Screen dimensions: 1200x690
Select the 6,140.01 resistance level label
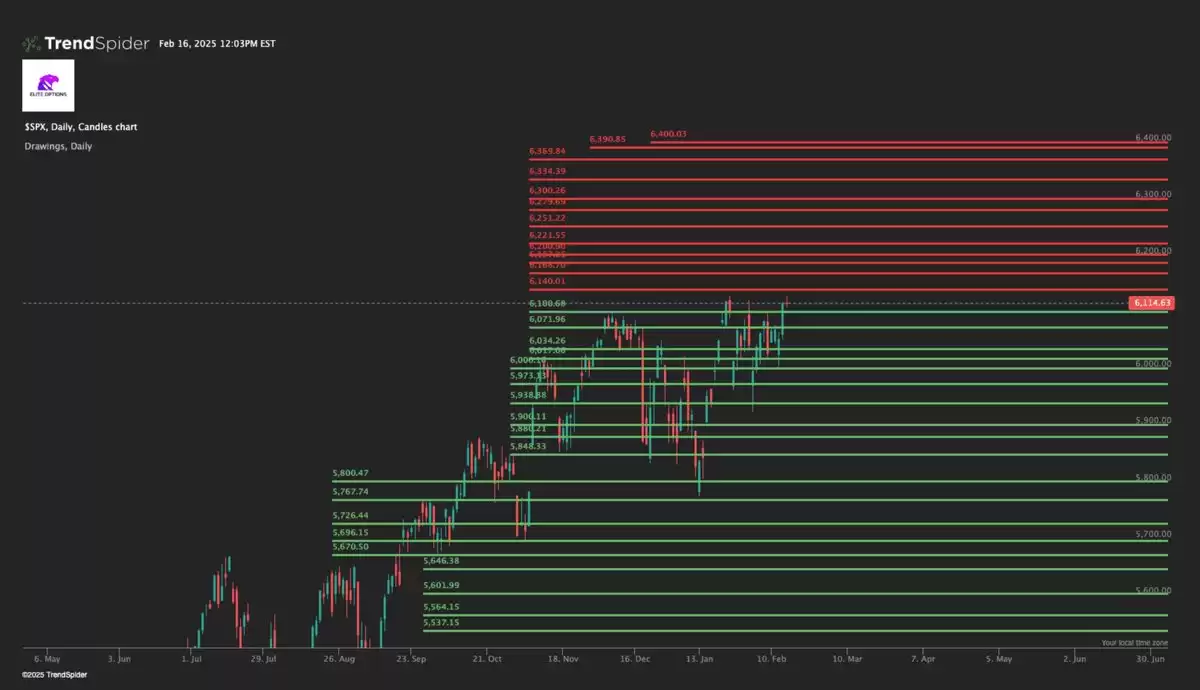coord(548,281)
